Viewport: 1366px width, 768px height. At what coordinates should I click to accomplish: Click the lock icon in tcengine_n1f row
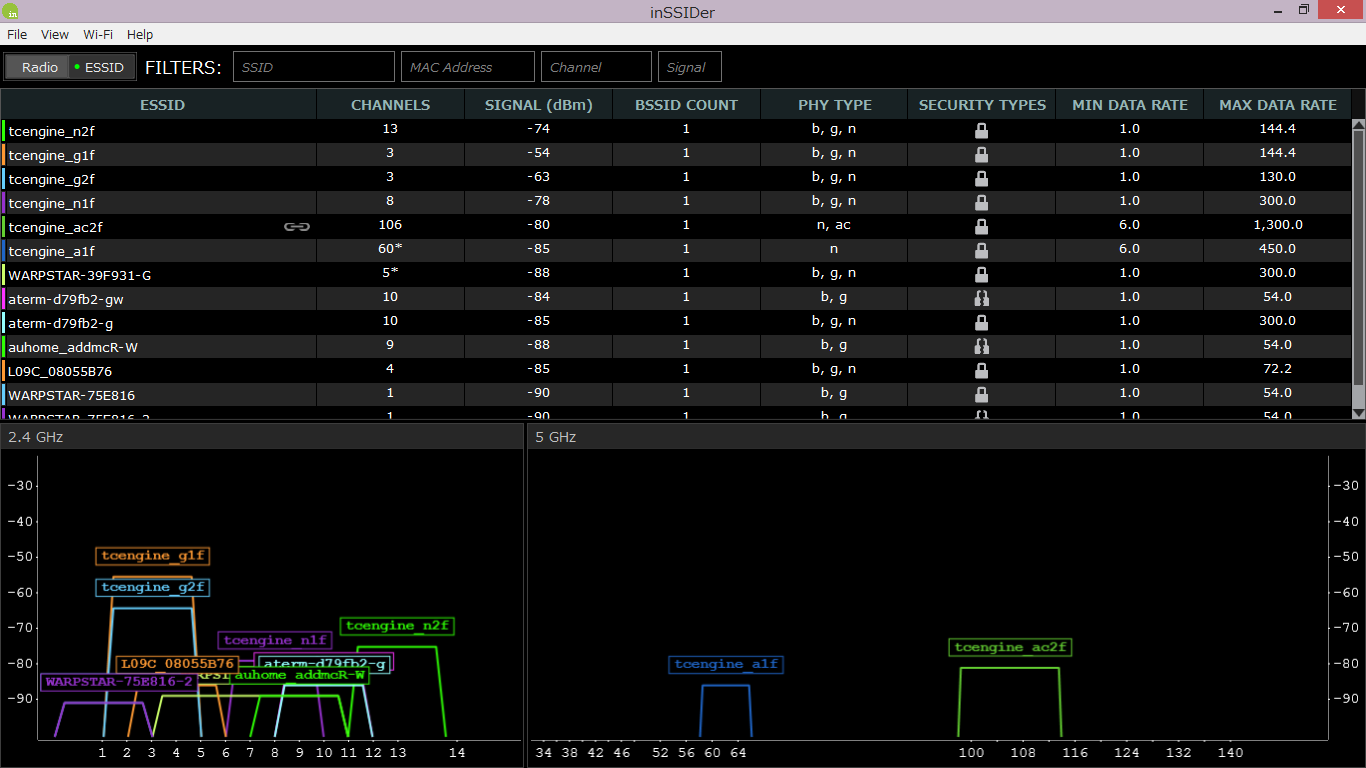point(982,202)
